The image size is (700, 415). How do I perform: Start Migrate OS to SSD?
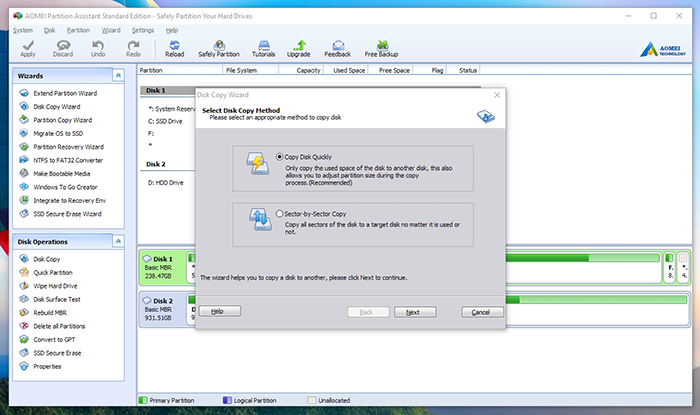tap(58, 133)
